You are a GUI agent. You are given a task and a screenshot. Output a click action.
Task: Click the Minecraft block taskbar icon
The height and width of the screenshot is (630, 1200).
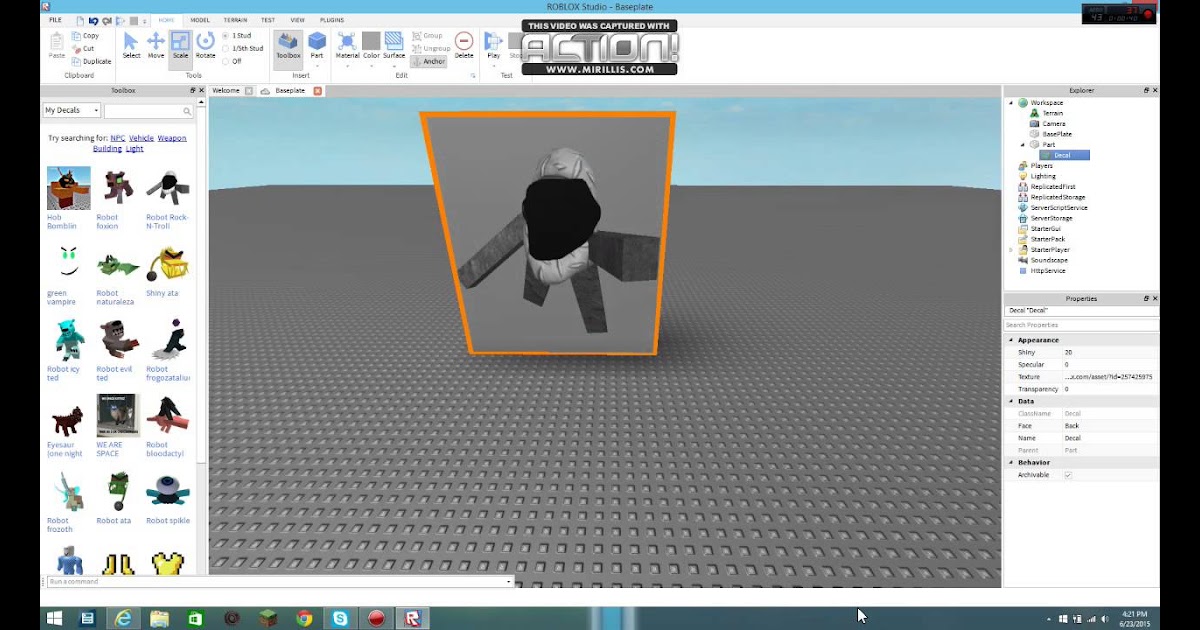coord(268,618)
